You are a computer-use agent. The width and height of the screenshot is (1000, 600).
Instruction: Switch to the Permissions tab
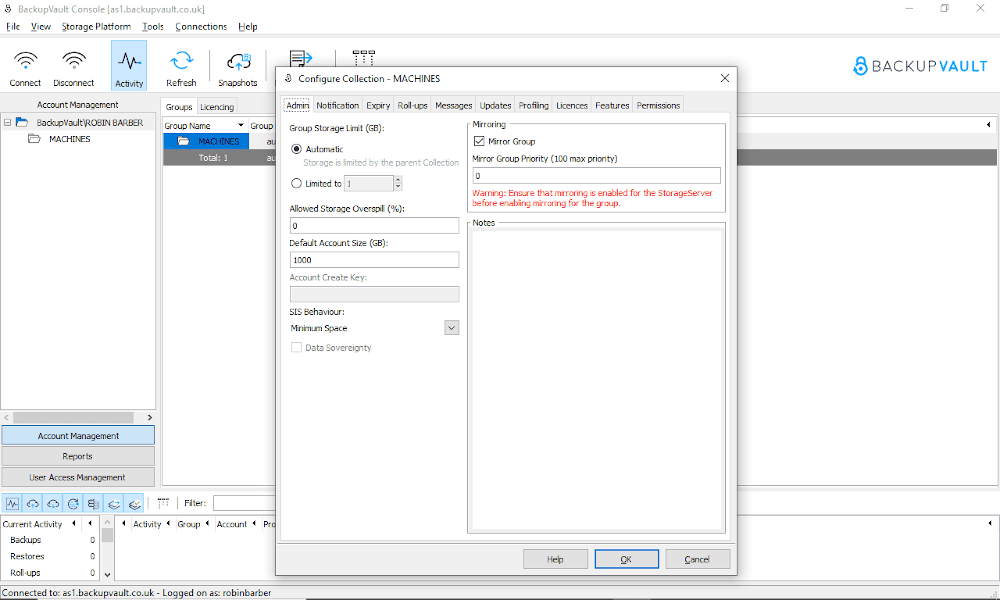click(x=658, y=105)
